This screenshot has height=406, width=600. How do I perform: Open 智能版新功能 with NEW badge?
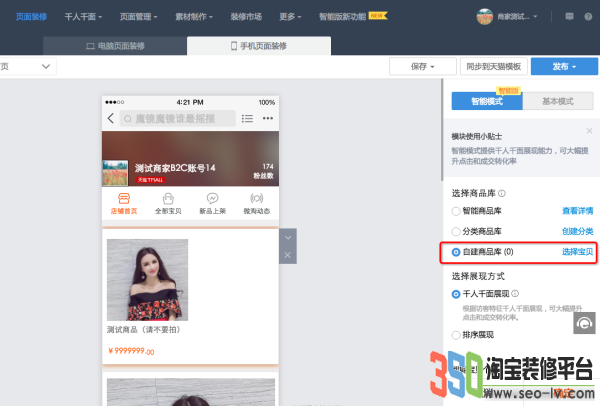353,16
